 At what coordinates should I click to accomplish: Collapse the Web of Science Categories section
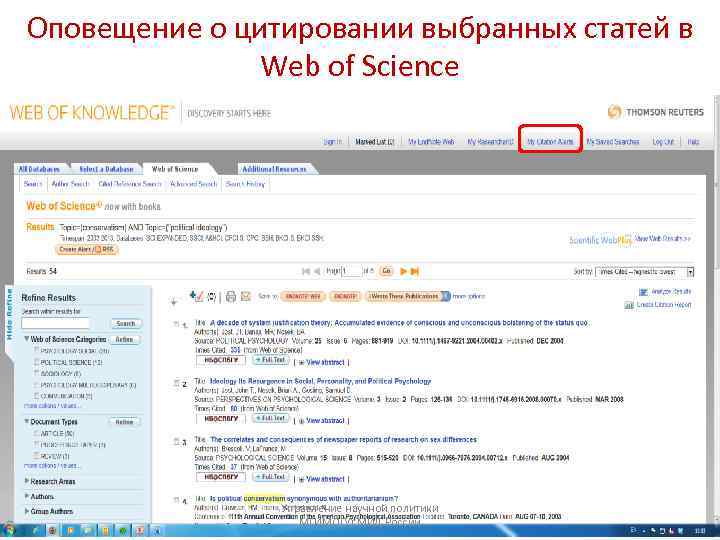pyautogui.click(x=27, y=339)
